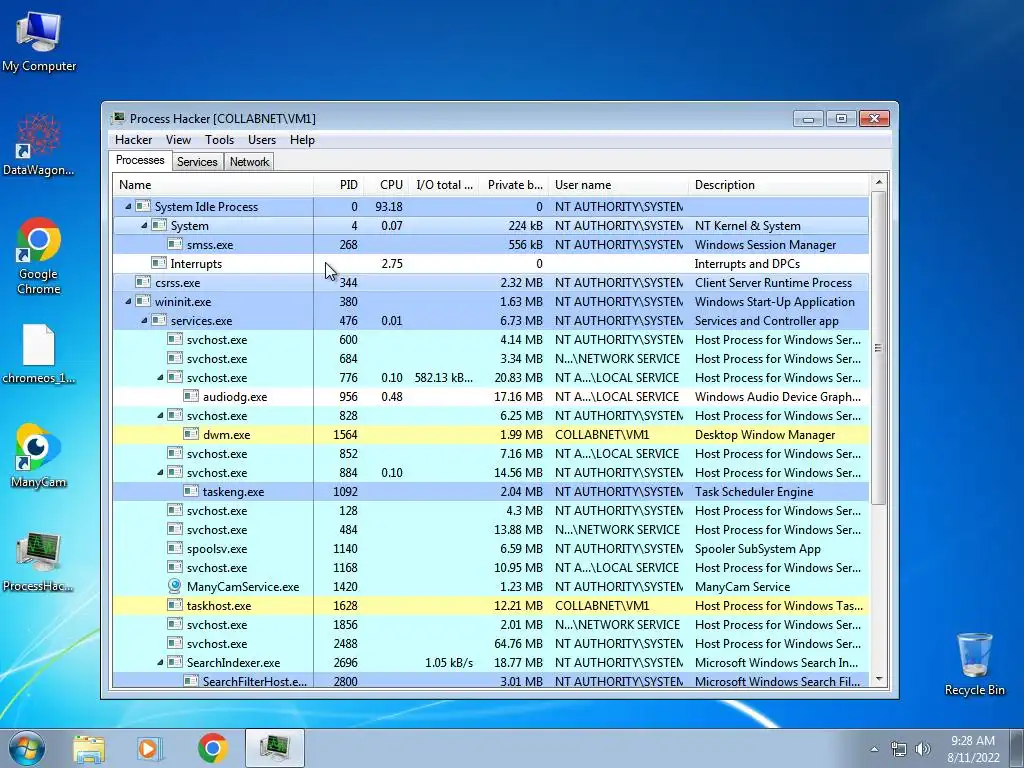This screenshot has height=768, width=1024.
Task: Open Chrome from the taskbar
Action: [213, 748]
